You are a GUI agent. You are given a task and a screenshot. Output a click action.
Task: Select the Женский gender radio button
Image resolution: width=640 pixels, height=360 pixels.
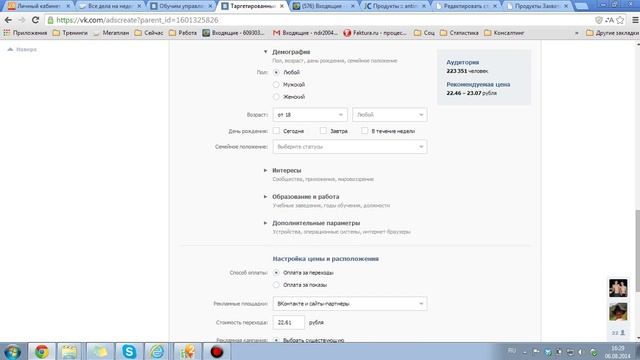276,97
